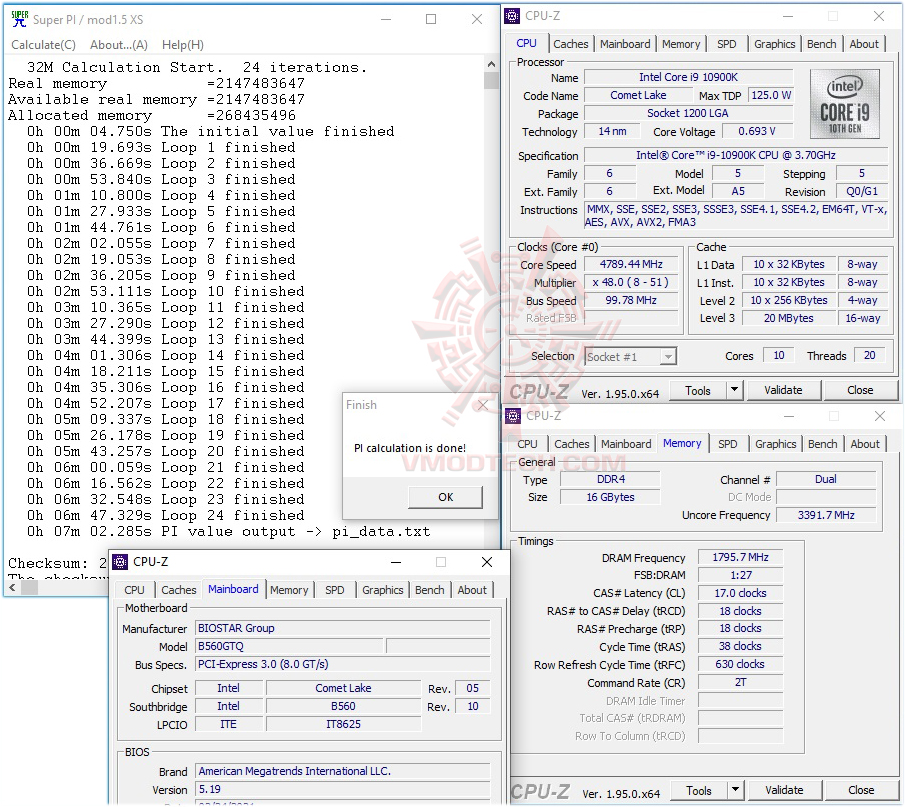Maximize the Super PI window
This screenshot has height=807, width=905.
(x=431, y=19)
